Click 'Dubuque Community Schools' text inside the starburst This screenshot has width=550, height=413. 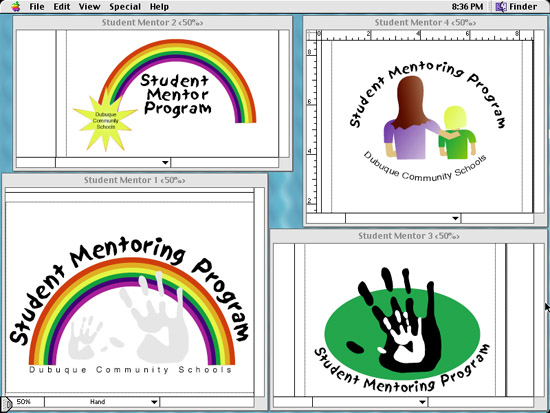pos(106,121)
